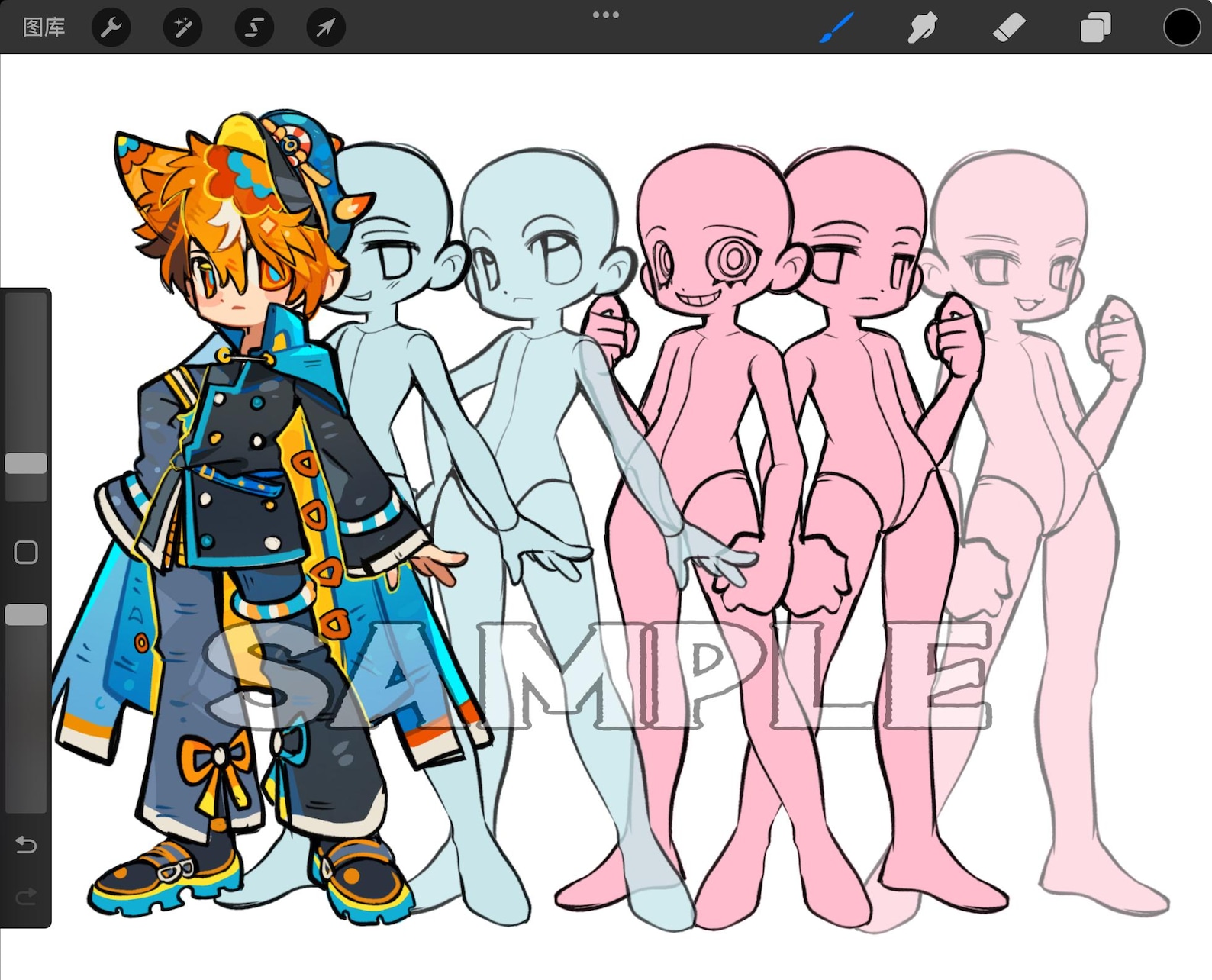Open the black color picker
Image resolution: width=1212 pixels, height=980 pixels.
pos(1181,27)
